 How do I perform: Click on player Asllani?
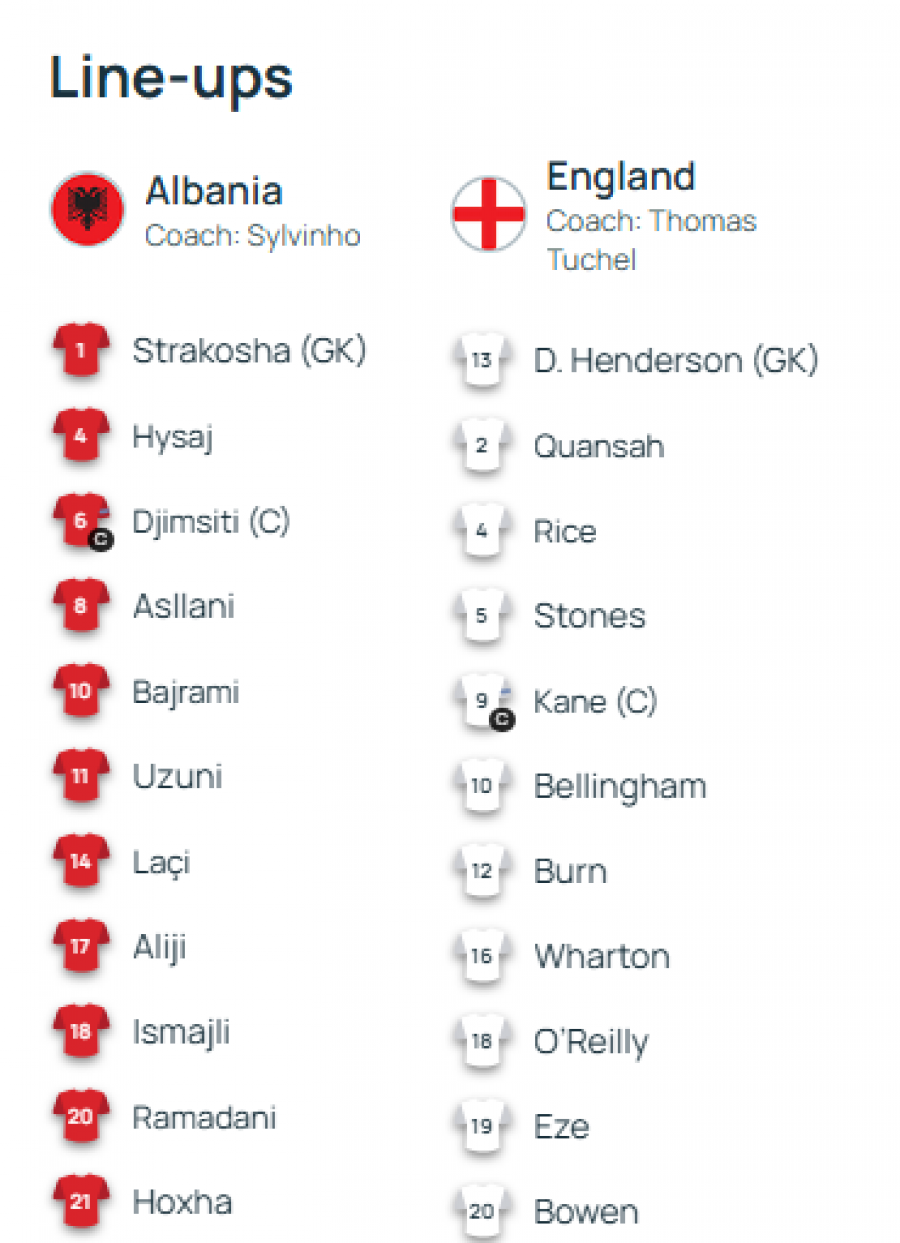click(x=183, y=606)
